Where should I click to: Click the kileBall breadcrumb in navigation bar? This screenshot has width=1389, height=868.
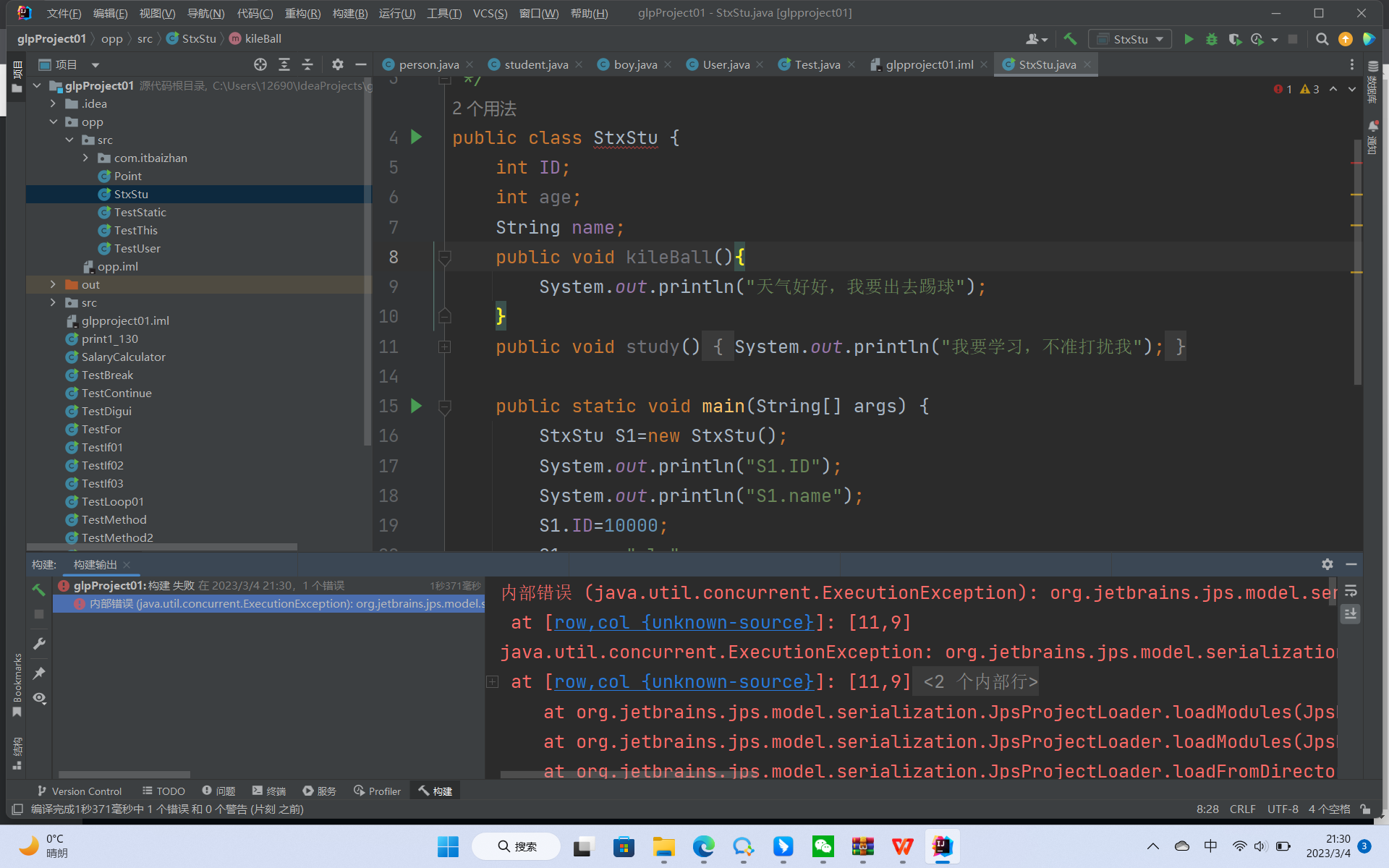(x=255, y=39)
